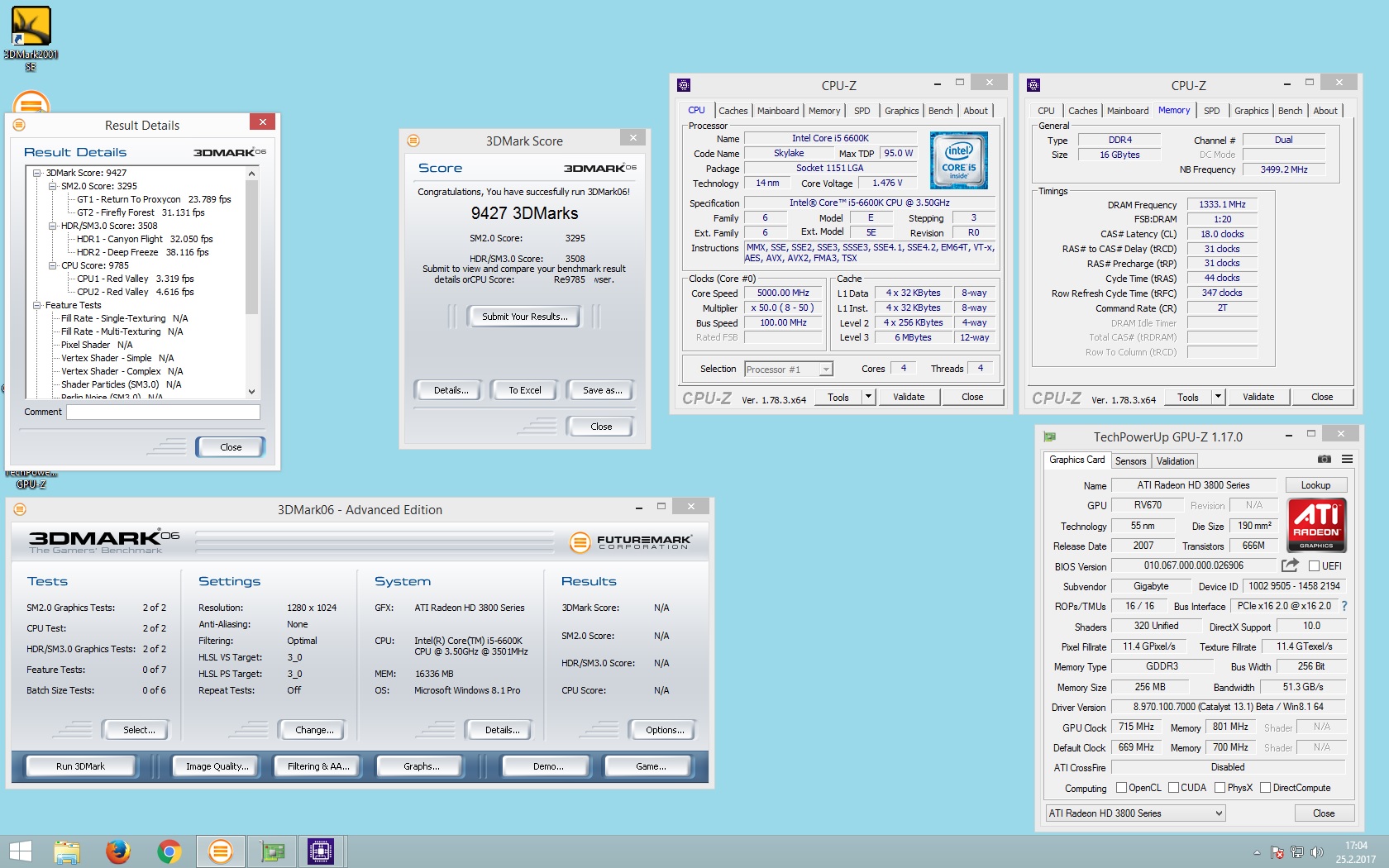This screenshot has width=1389, height=868.
Task: Switch to the Validation tab in GPU-Z
Action: click(x=1175, y=461)
